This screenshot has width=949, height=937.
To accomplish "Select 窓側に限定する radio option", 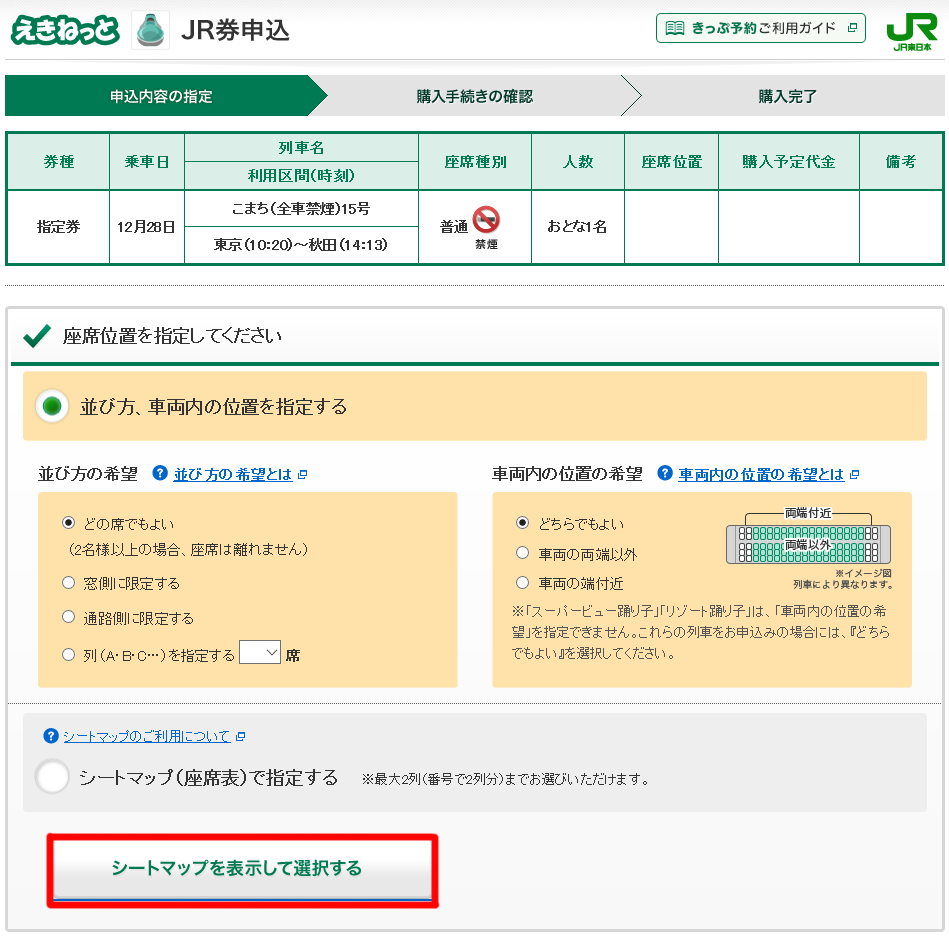I will 68,583.
